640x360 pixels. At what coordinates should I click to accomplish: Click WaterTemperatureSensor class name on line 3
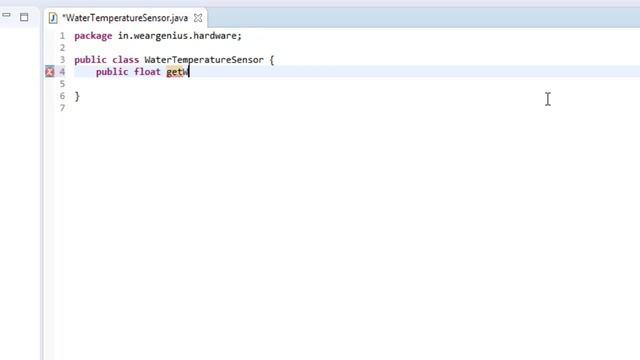[x=204, y=60]
